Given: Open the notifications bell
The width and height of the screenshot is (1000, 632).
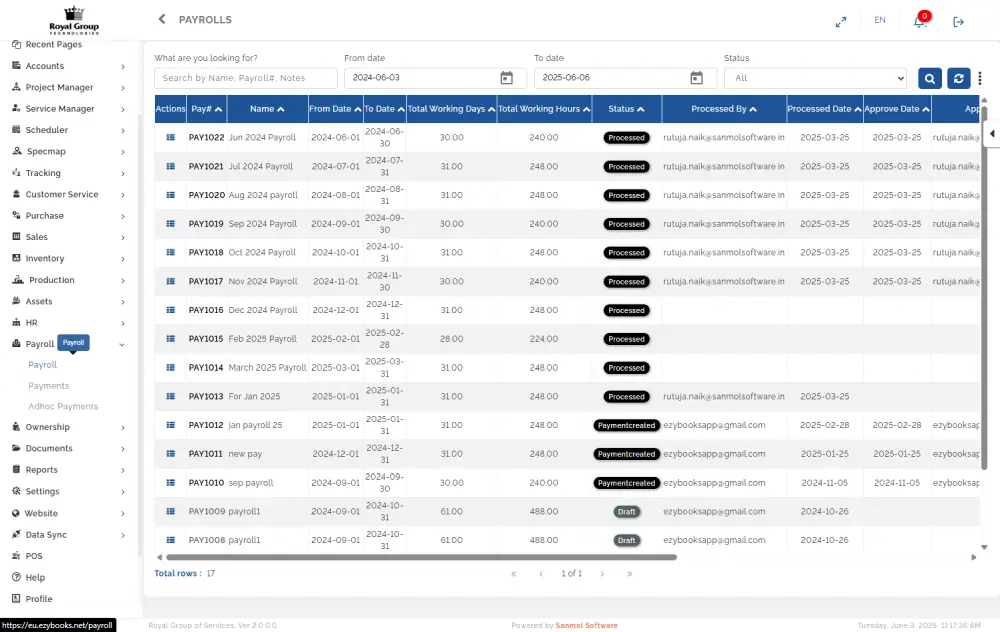Looking at the screenshot, I should (920, 21).
